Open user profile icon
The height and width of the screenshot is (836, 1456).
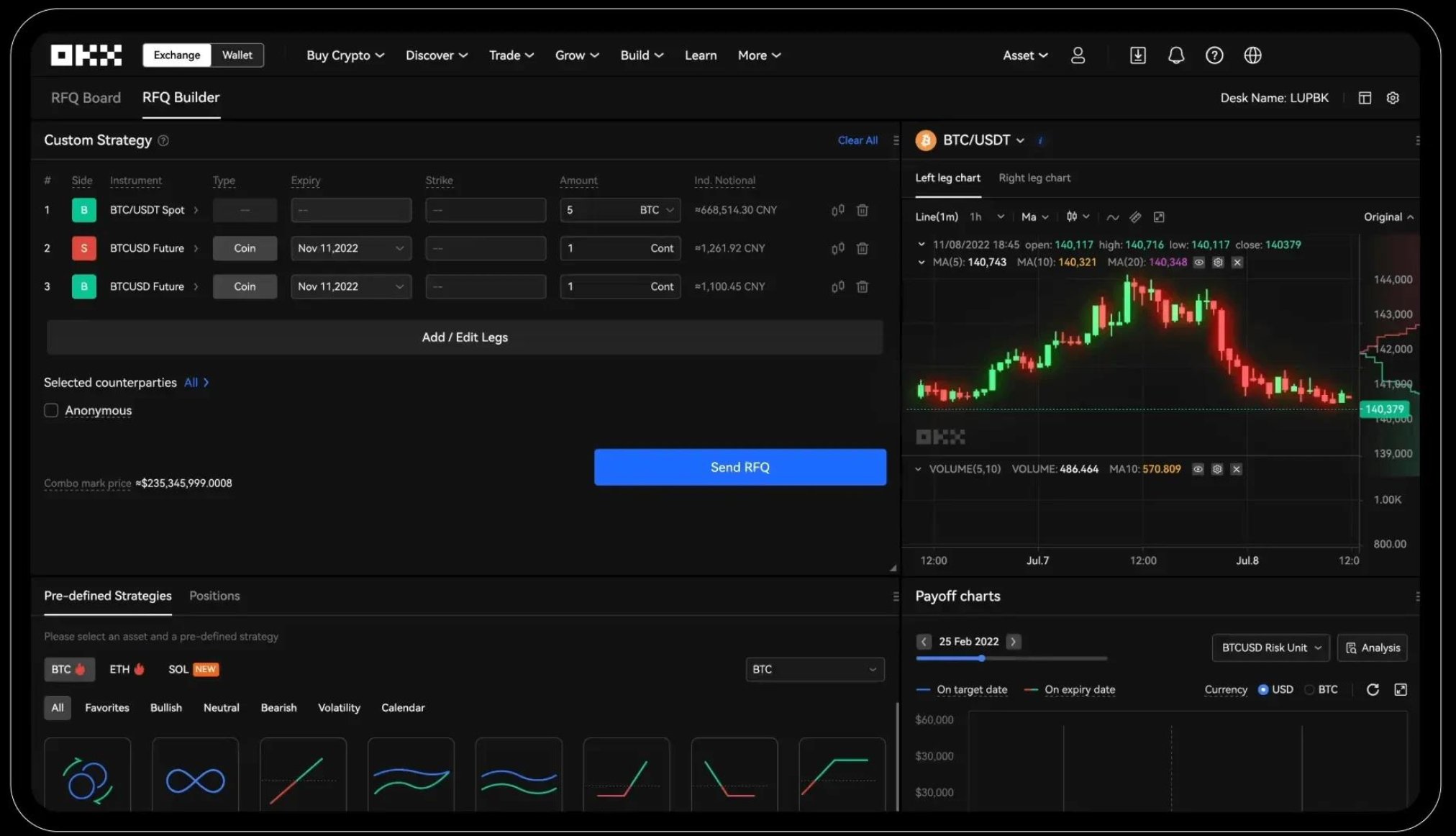(1077, 55)
